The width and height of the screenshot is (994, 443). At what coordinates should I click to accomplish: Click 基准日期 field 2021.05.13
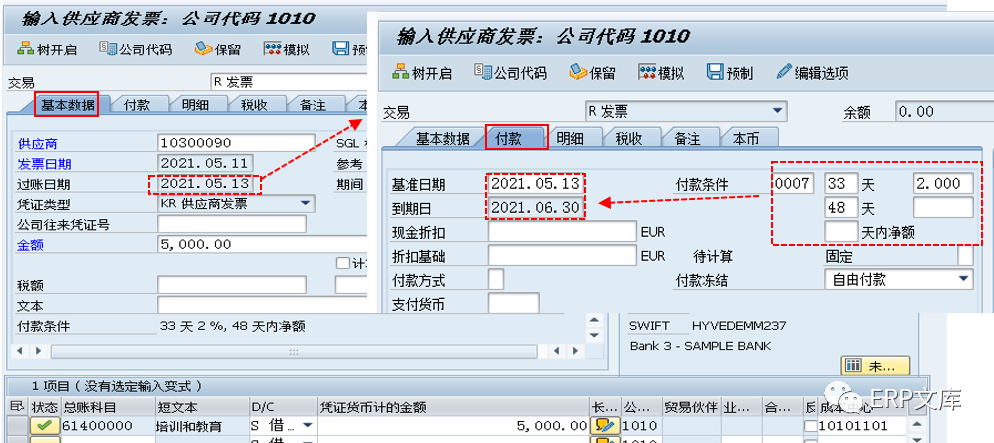[x=536, y=184]
